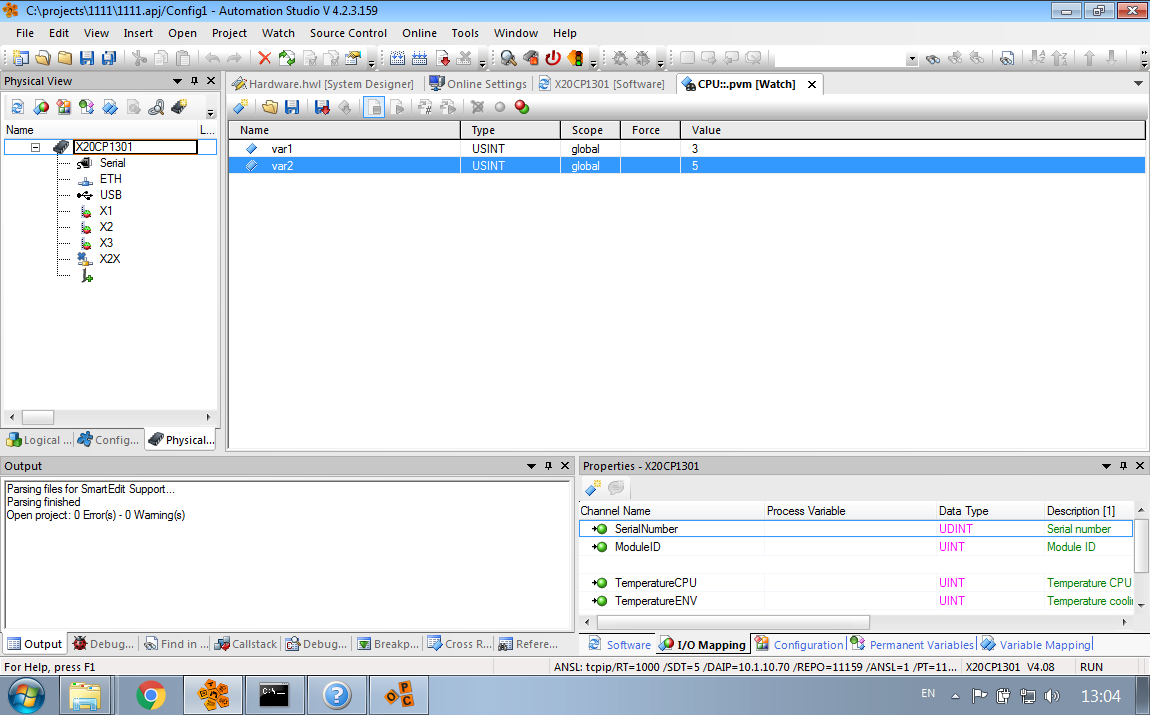Click the New Project toolbar icon
Screen dimensions: 1150x715
click(x=21, y=58)
